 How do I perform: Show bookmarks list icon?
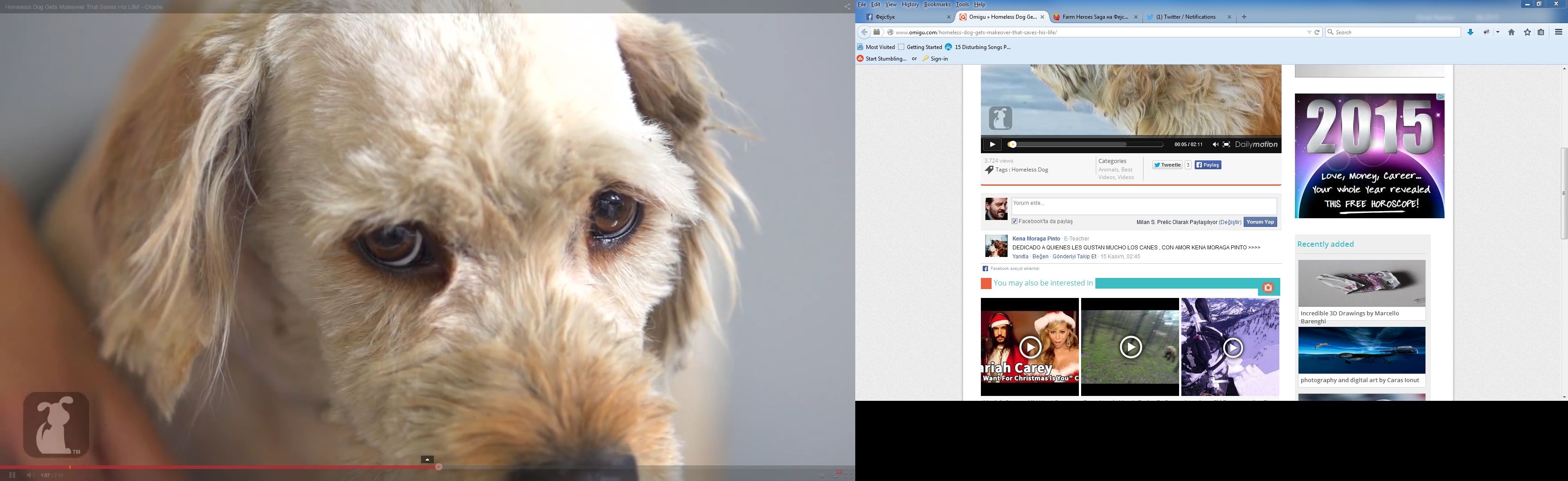1541,32
